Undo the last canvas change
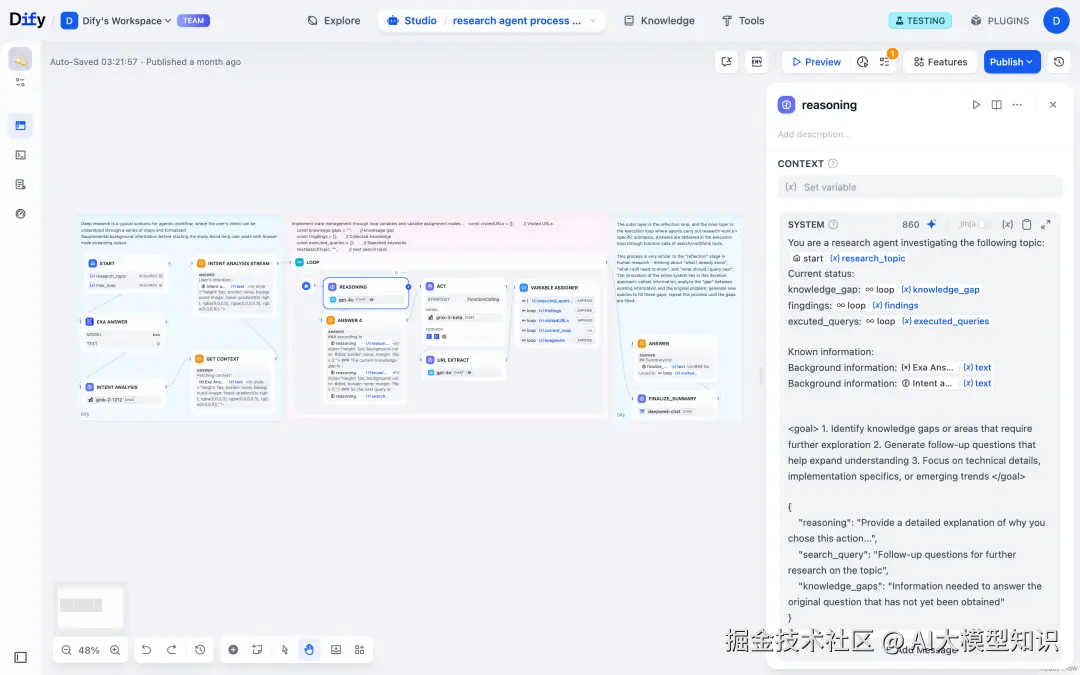Image resolution: width=1080 pixels, height=675 pixels. pyautogui.click(x=146, y=650)
